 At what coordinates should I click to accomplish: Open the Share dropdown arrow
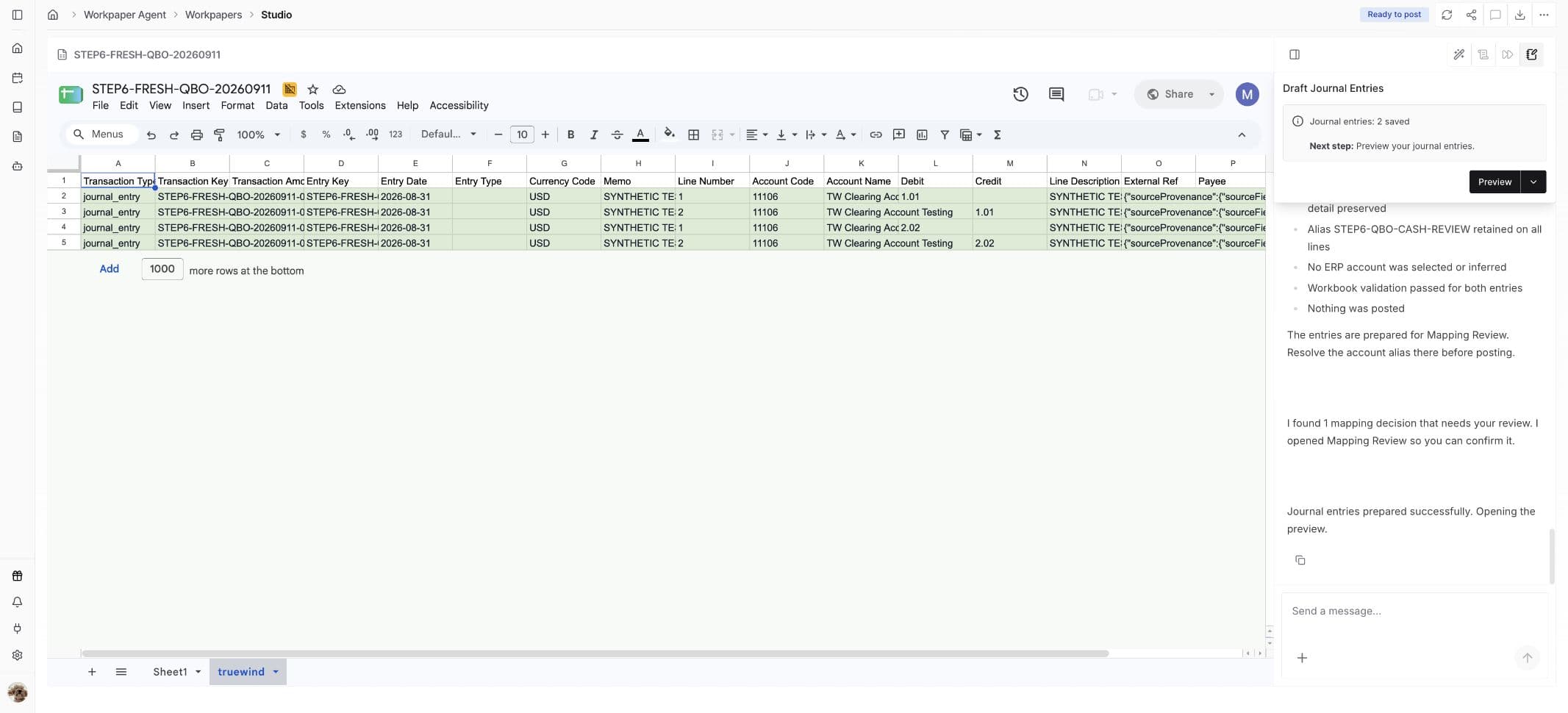pyautogui.click(x=1211, y=94)
